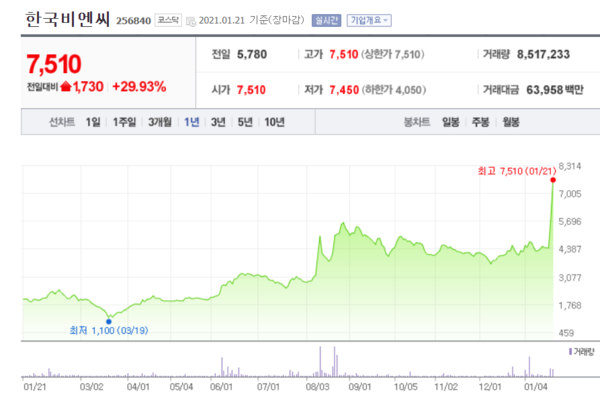Click the change rate +29.93%
This screenshot has height=403, width=600.
(139, 86)
